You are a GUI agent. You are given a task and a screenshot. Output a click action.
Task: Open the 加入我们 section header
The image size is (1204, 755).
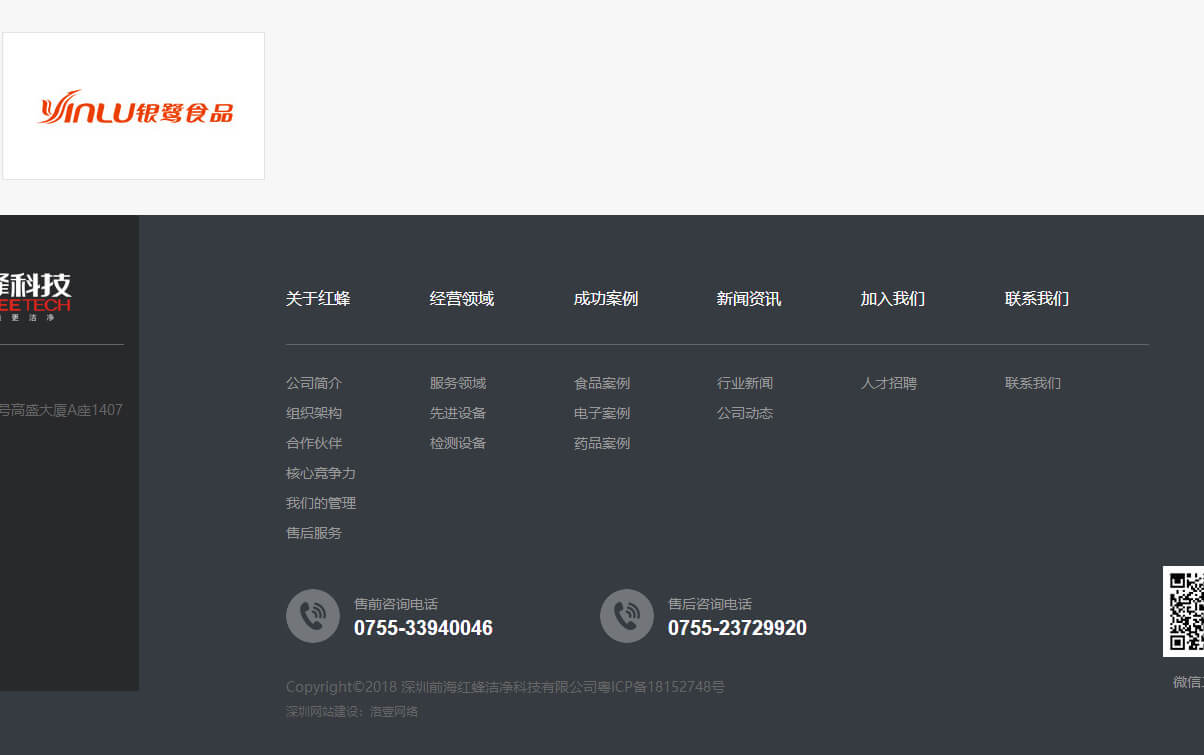tap(892, 298)
